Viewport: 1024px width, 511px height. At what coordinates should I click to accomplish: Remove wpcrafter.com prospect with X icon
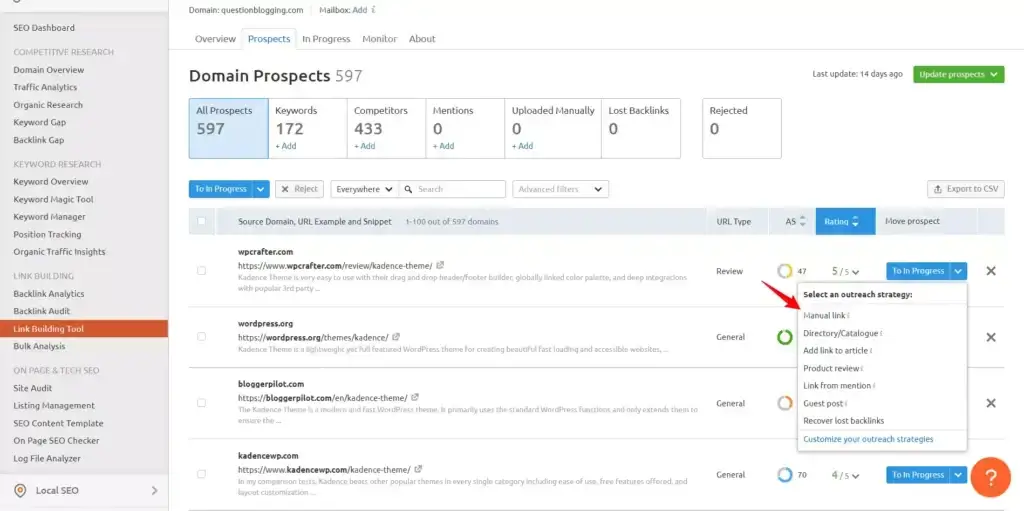[991, 271]
